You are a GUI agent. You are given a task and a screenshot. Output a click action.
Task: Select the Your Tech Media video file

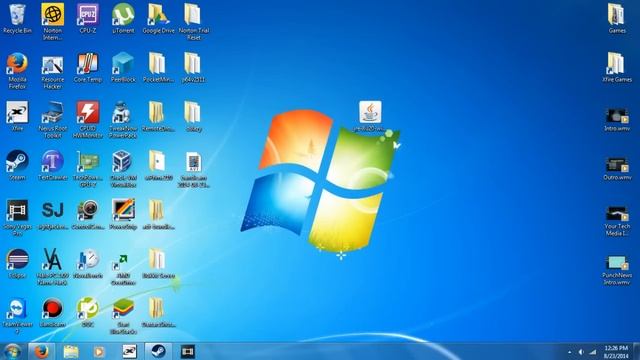coord(617,220)
